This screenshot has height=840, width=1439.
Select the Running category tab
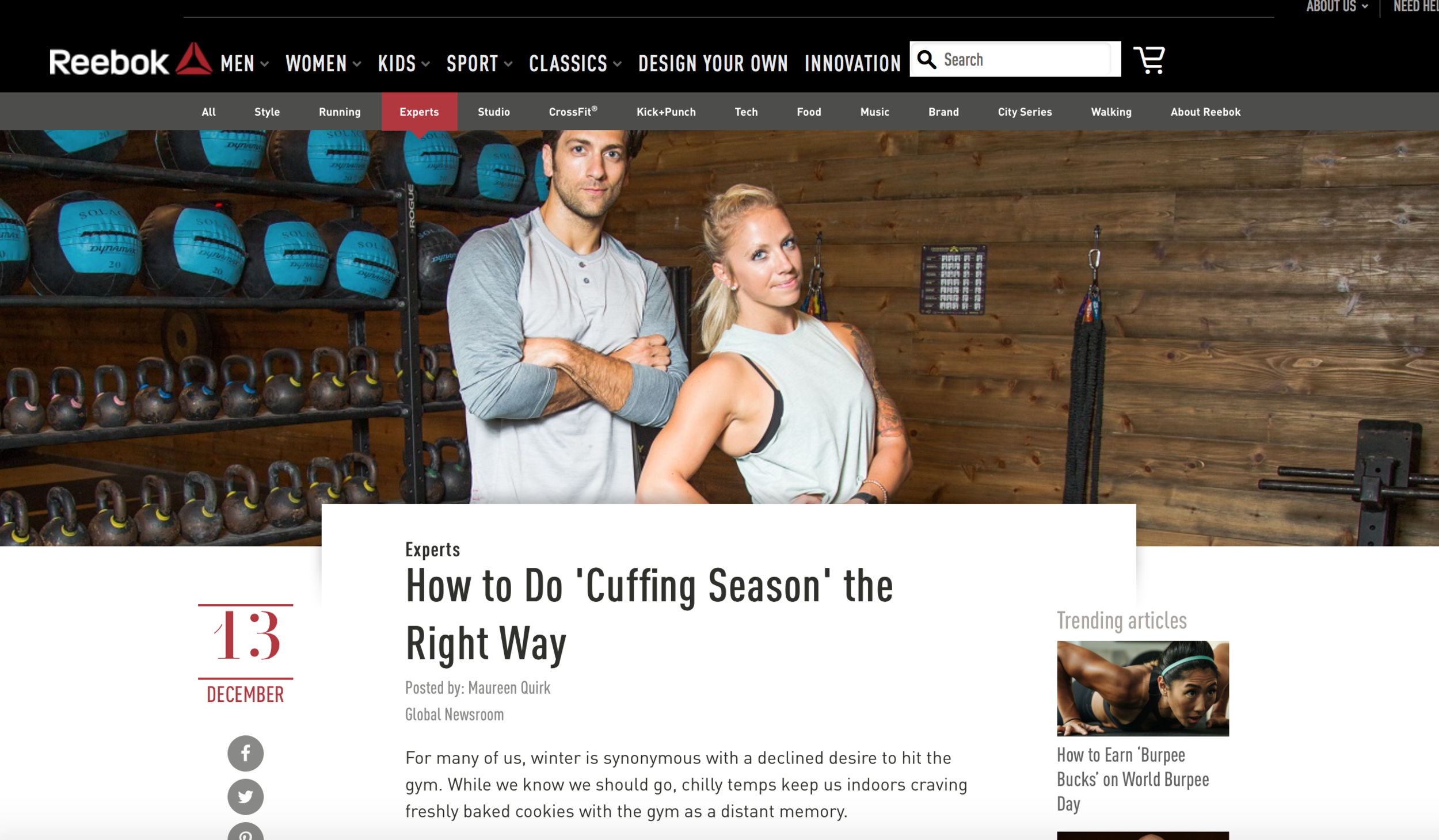click(340, 112)
